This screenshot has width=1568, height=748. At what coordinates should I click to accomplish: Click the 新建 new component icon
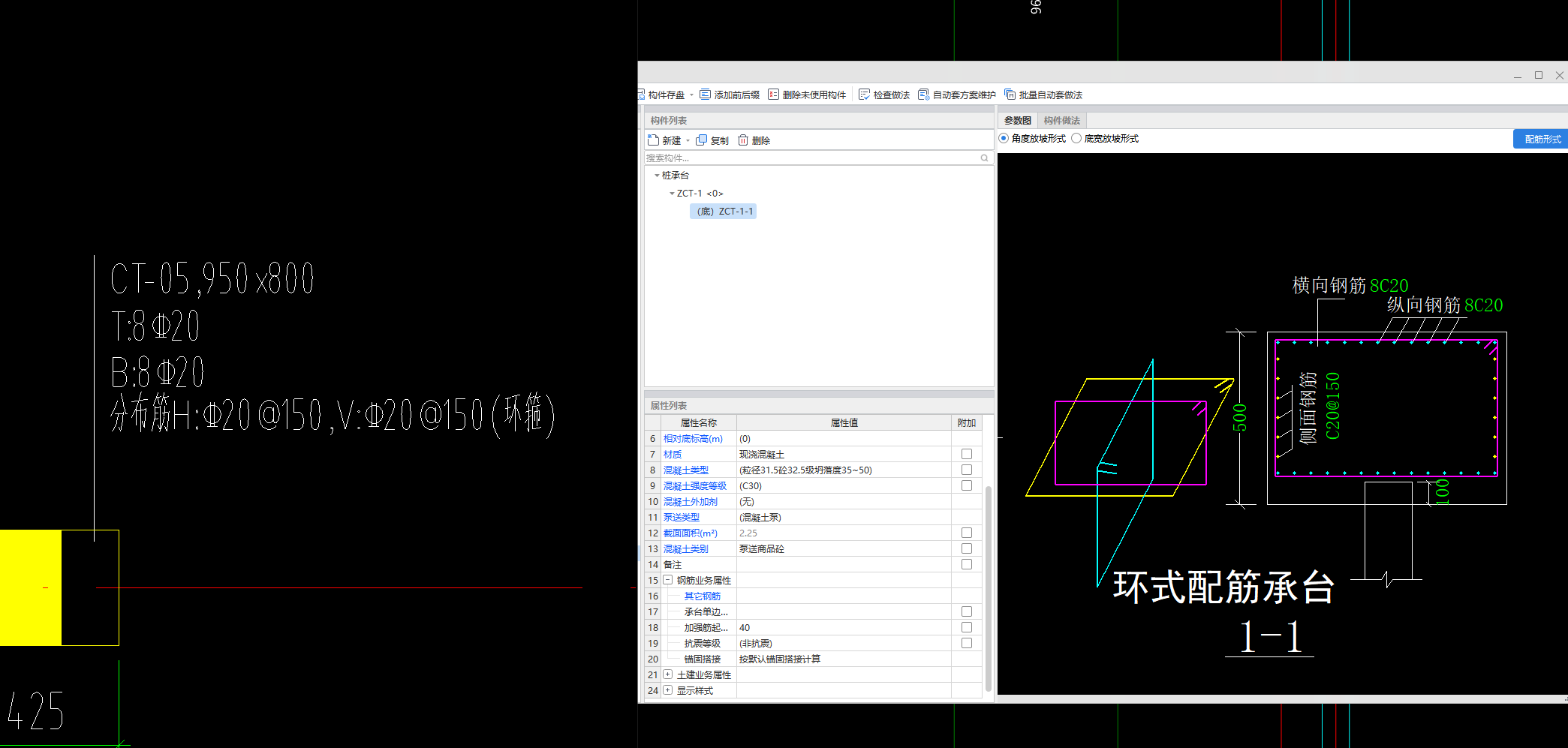tap(653, 140)
